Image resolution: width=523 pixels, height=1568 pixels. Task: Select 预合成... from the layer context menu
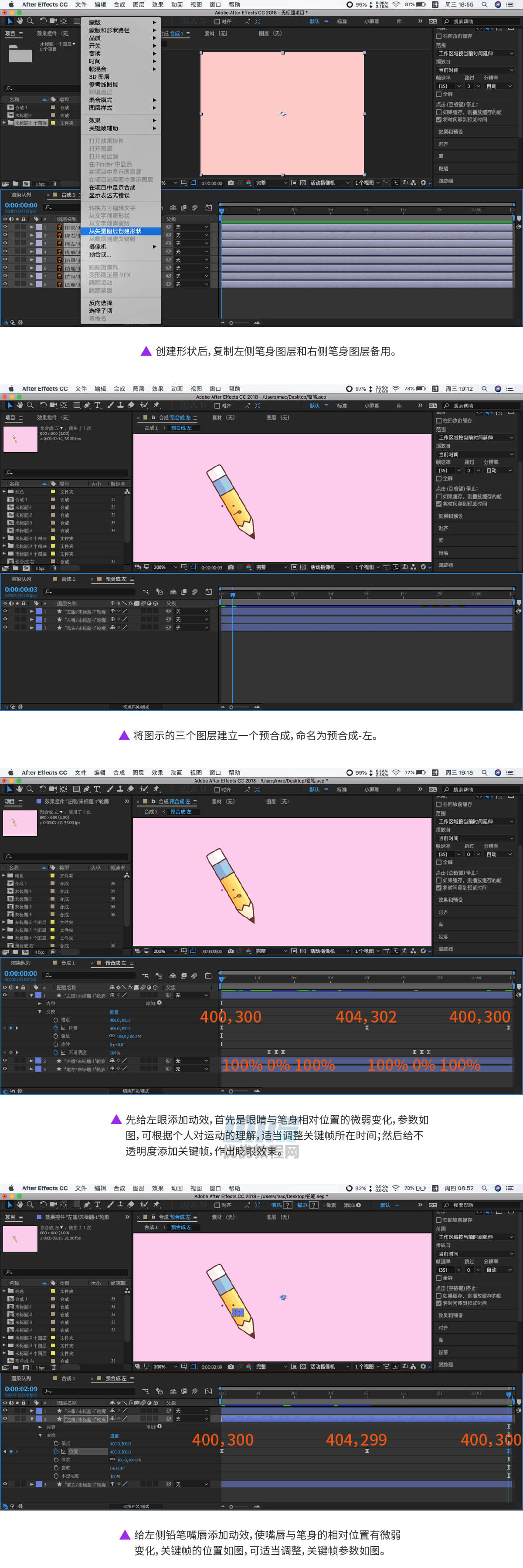click(121, 254)
